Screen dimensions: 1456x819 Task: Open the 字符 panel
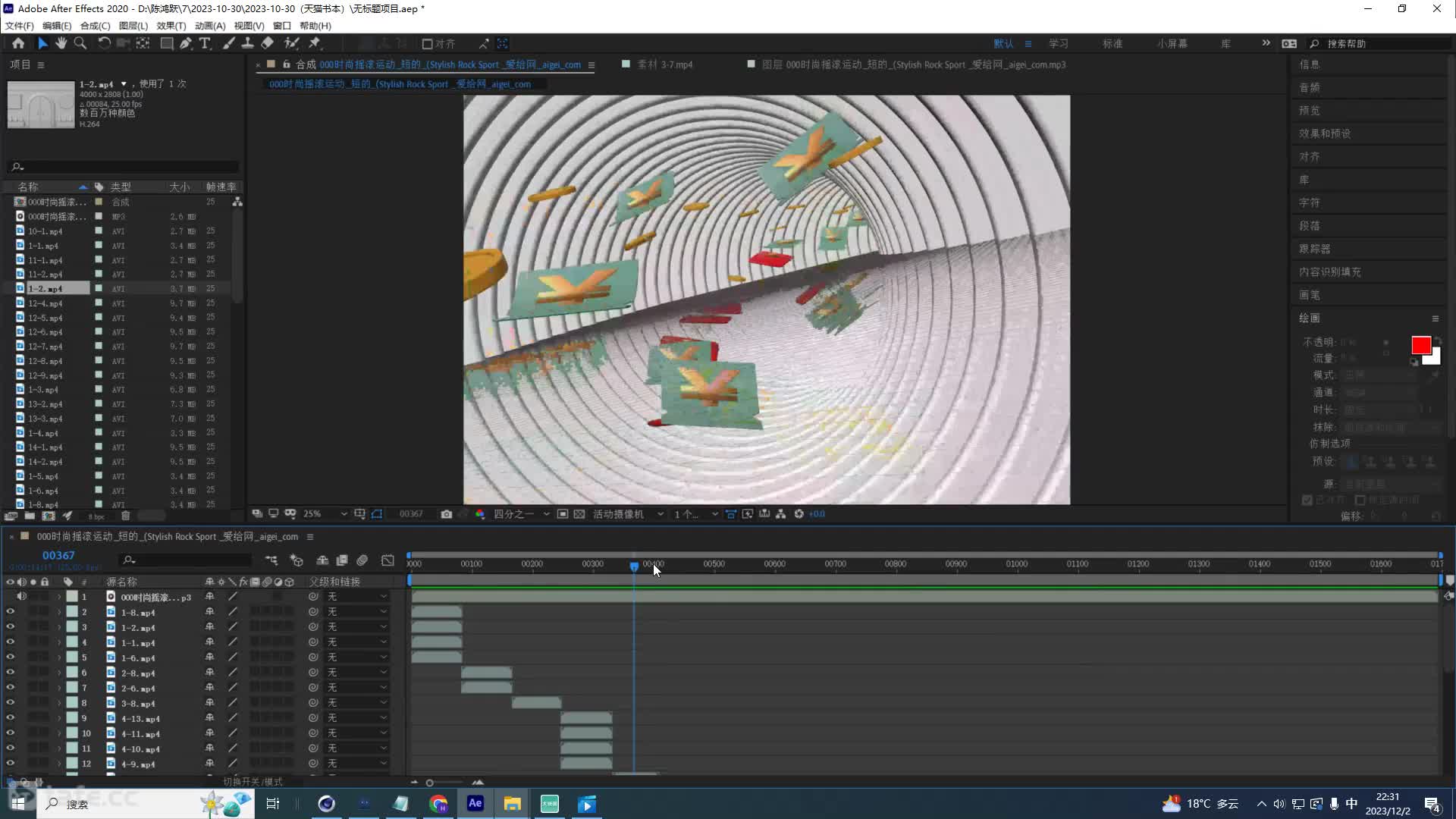point(1310,202)
